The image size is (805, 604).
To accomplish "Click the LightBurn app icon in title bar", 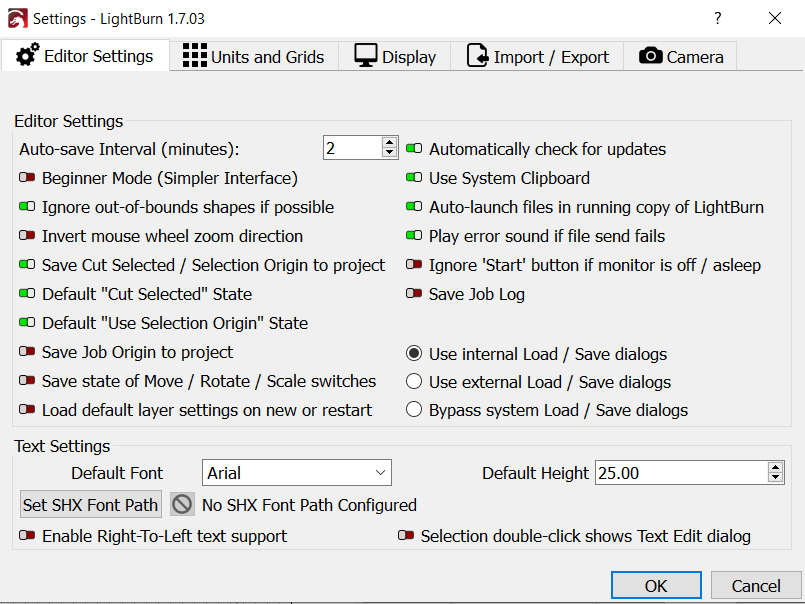I will (17, 18).
